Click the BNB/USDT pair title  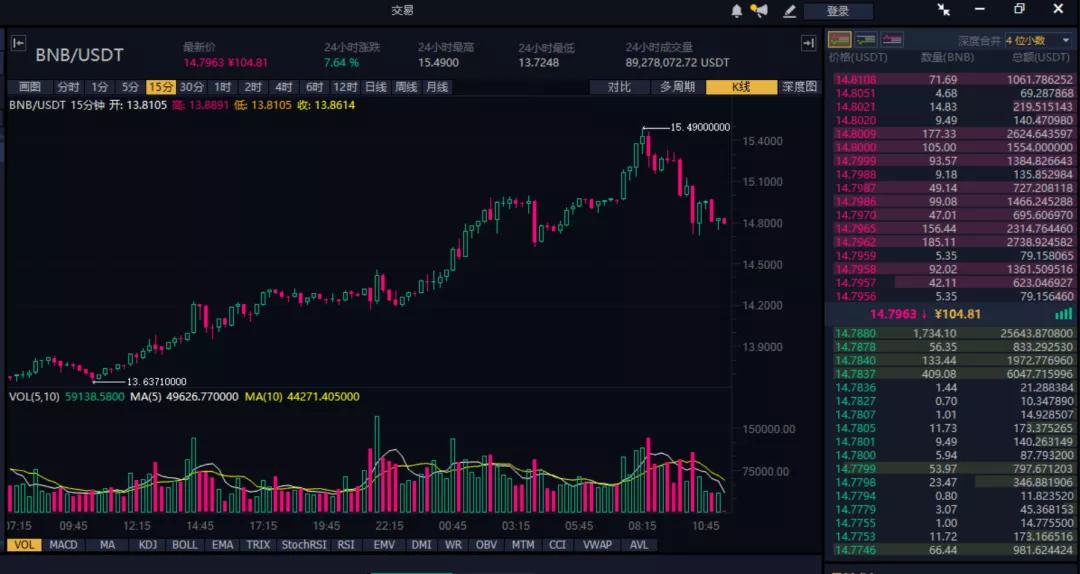(79, 55)
